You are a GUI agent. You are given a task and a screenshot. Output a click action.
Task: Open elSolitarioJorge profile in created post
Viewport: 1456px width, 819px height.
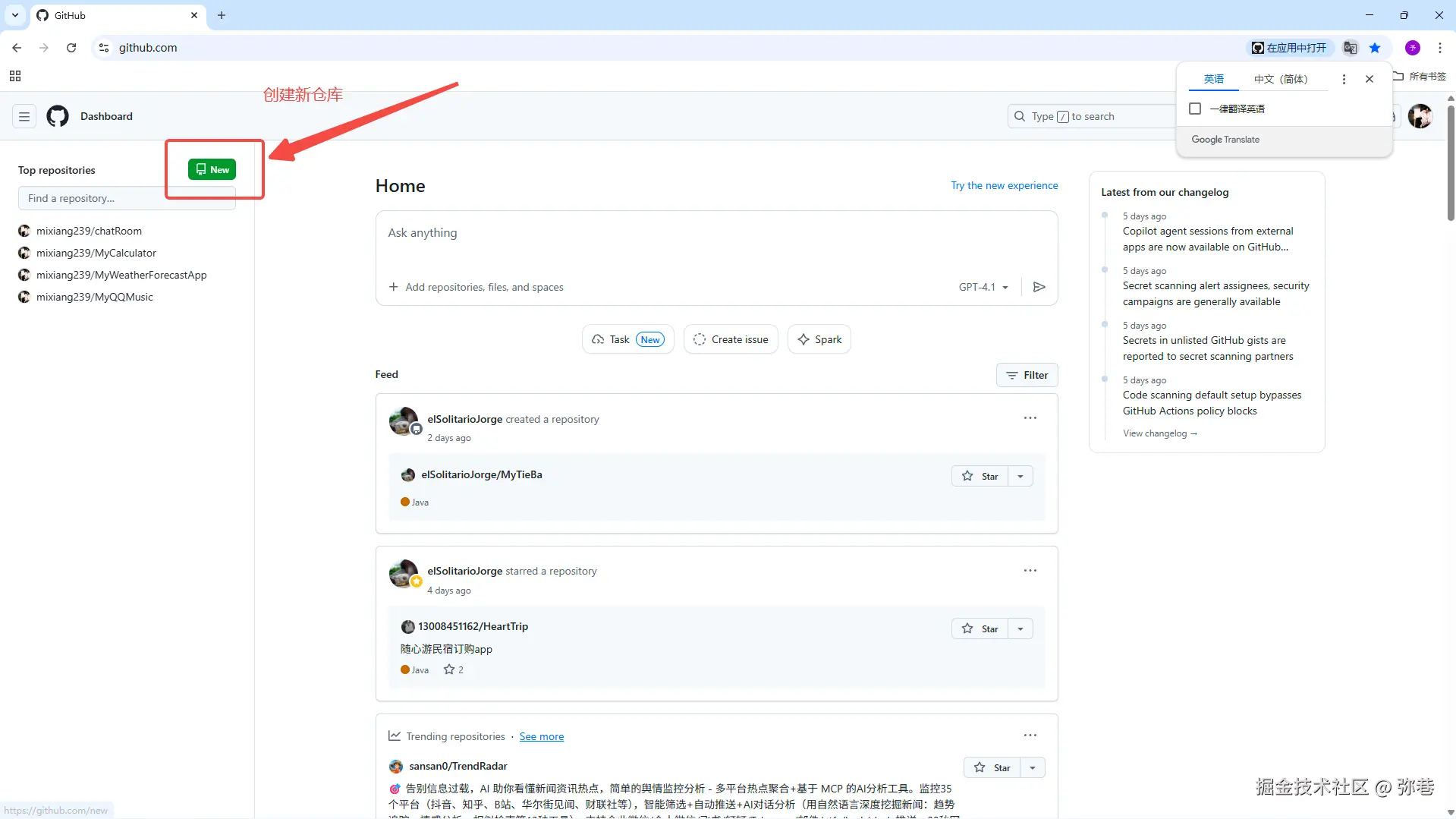pyautogui.click(x=464, y=419)
